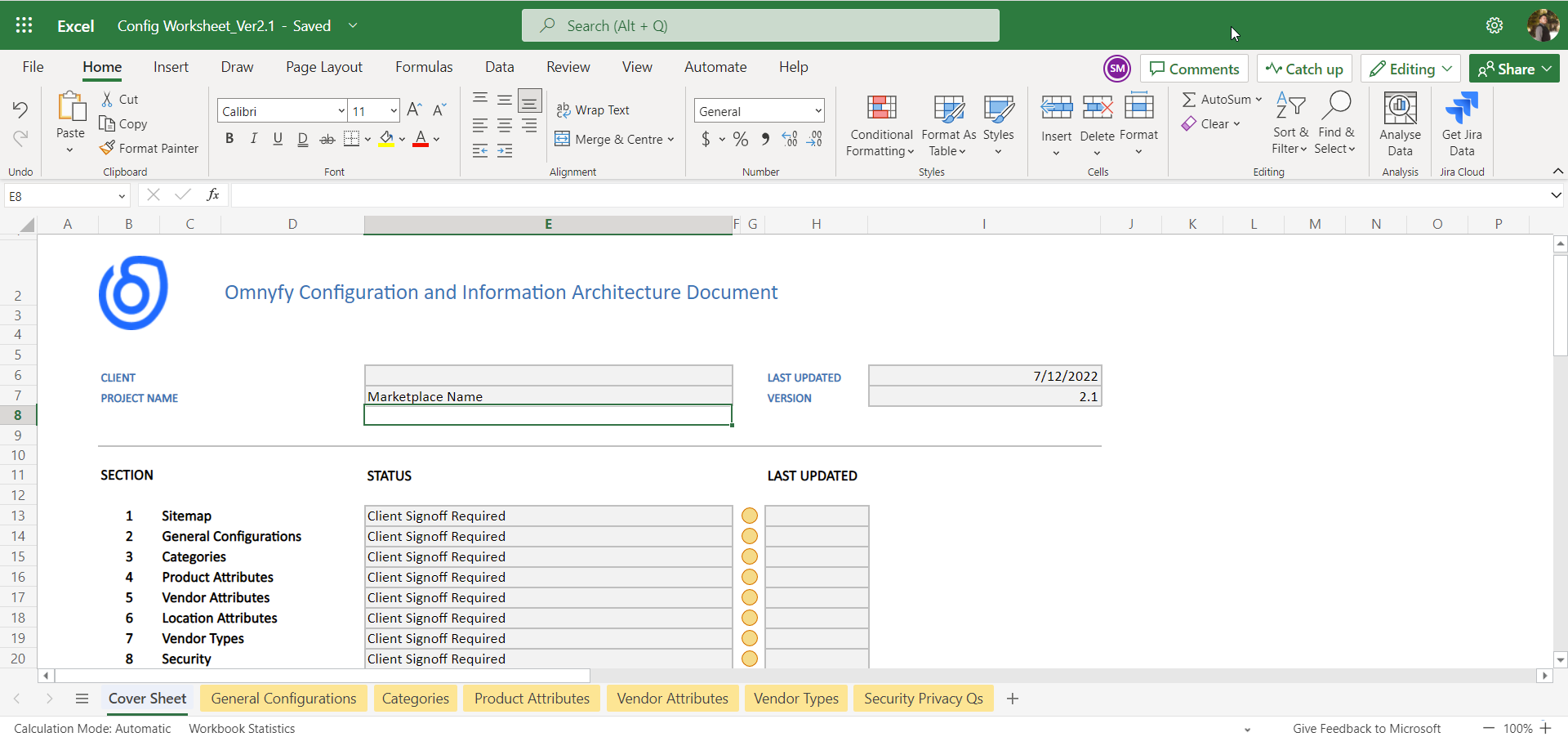
Task: Activate the Format Painter brush
Action: [x=107, y=148]
